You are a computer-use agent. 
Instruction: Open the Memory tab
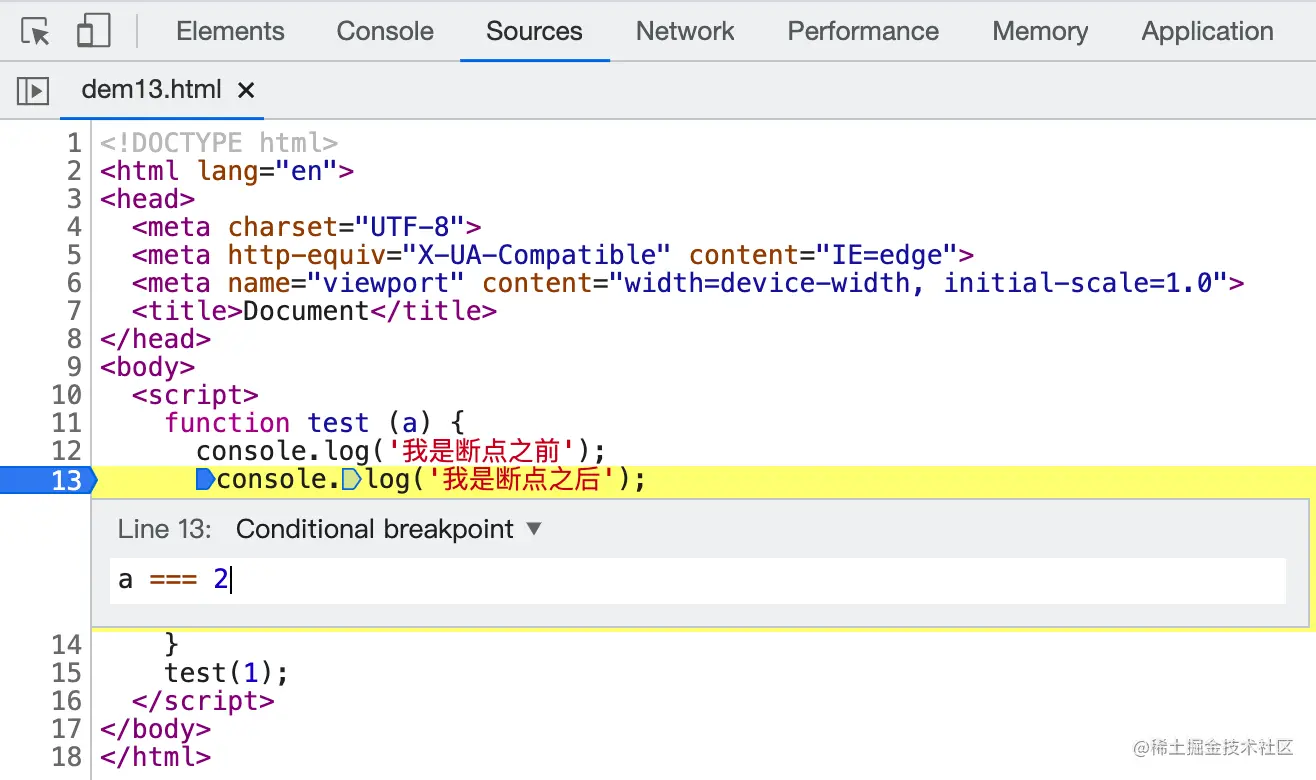click(1040, 31)
